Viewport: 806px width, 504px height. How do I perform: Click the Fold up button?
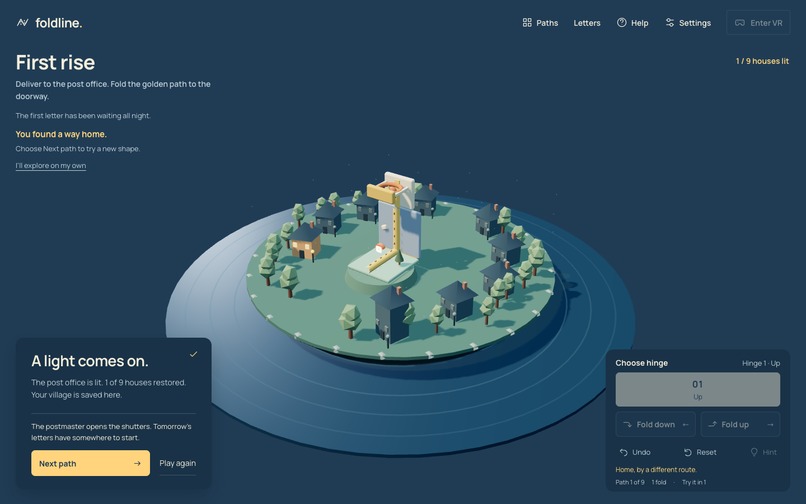(740, 424)
